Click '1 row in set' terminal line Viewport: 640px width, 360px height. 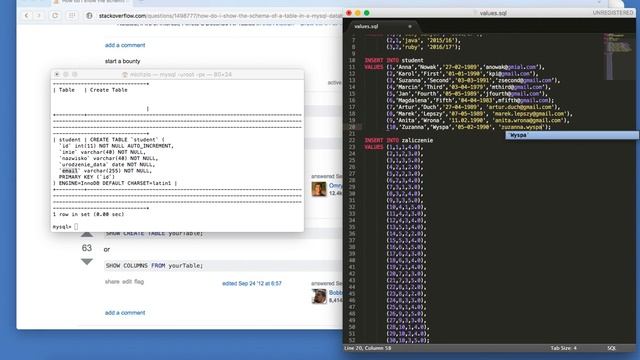tap(89, 214)
